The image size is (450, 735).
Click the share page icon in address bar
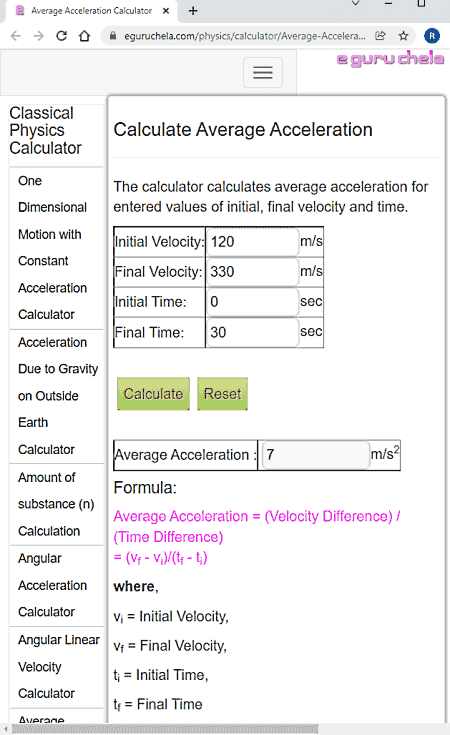pyautogui.click(x=380, y=36)
